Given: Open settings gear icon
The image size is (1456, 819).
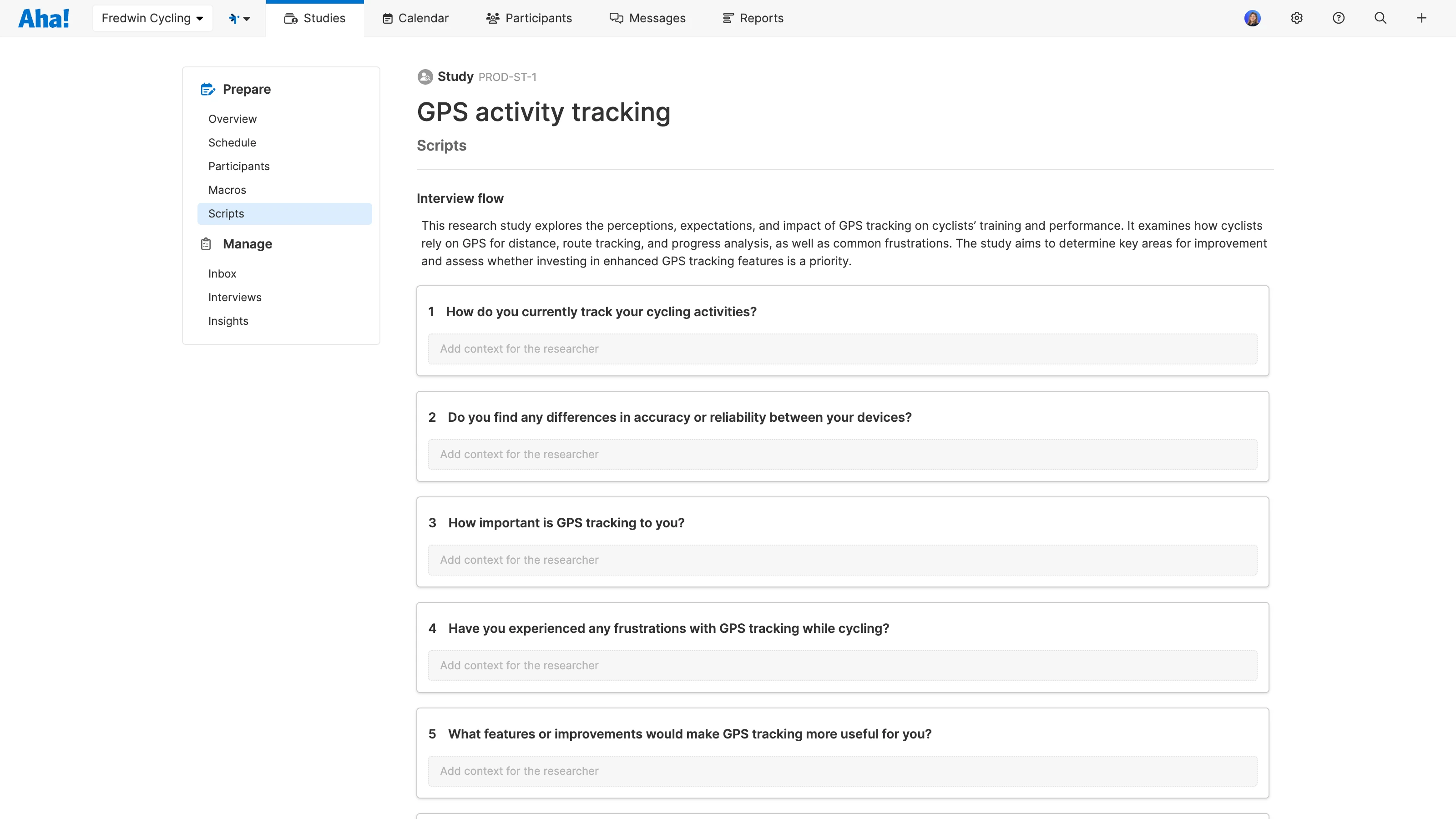Looking at the screenshot, I should [1297, 18].
